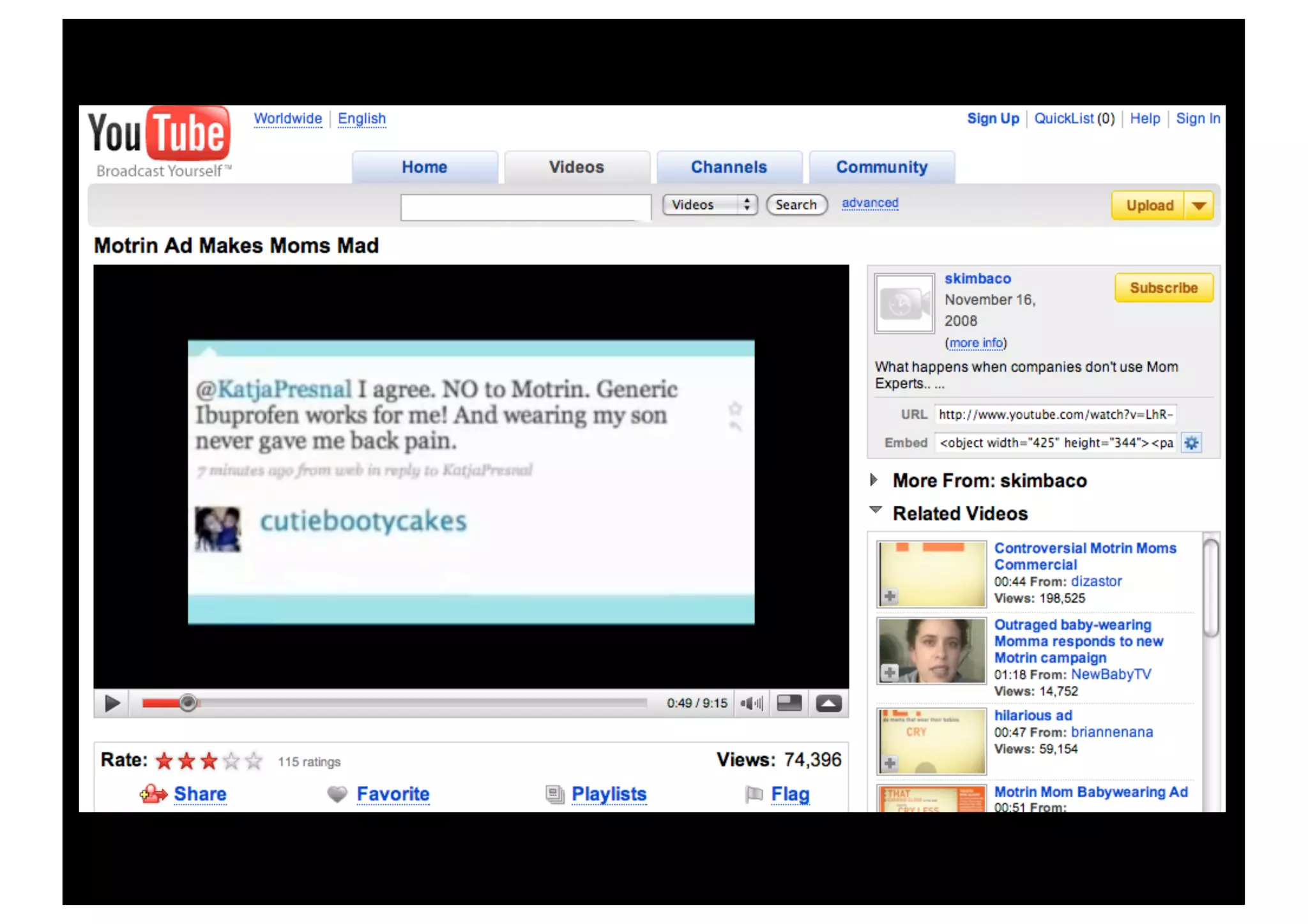1308x924 pixels.
Task: Switch to the Channels tab
Action: (729, 167)
